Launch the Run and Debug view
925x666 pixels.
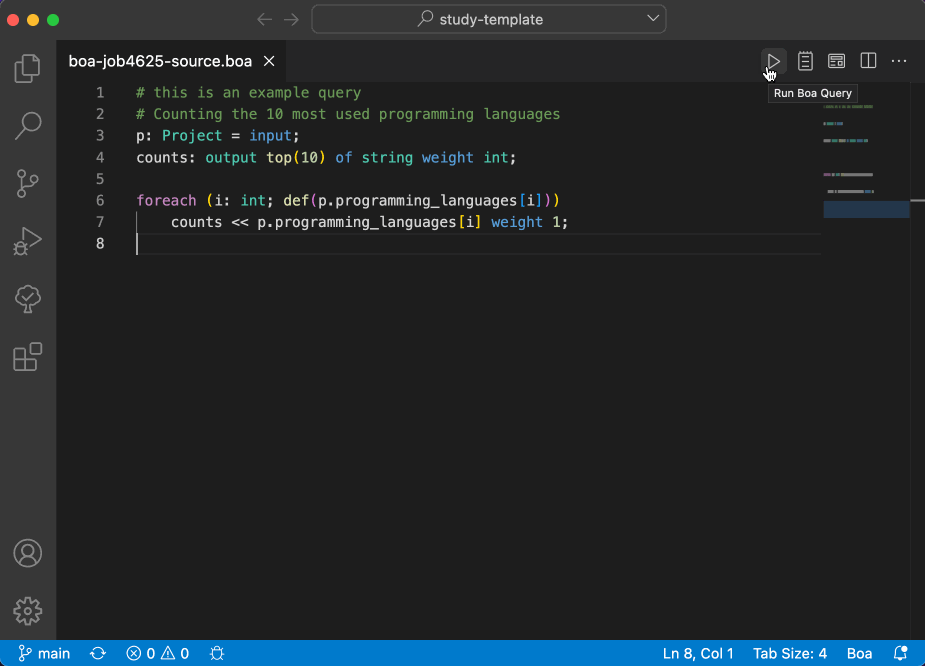[27, 240]
